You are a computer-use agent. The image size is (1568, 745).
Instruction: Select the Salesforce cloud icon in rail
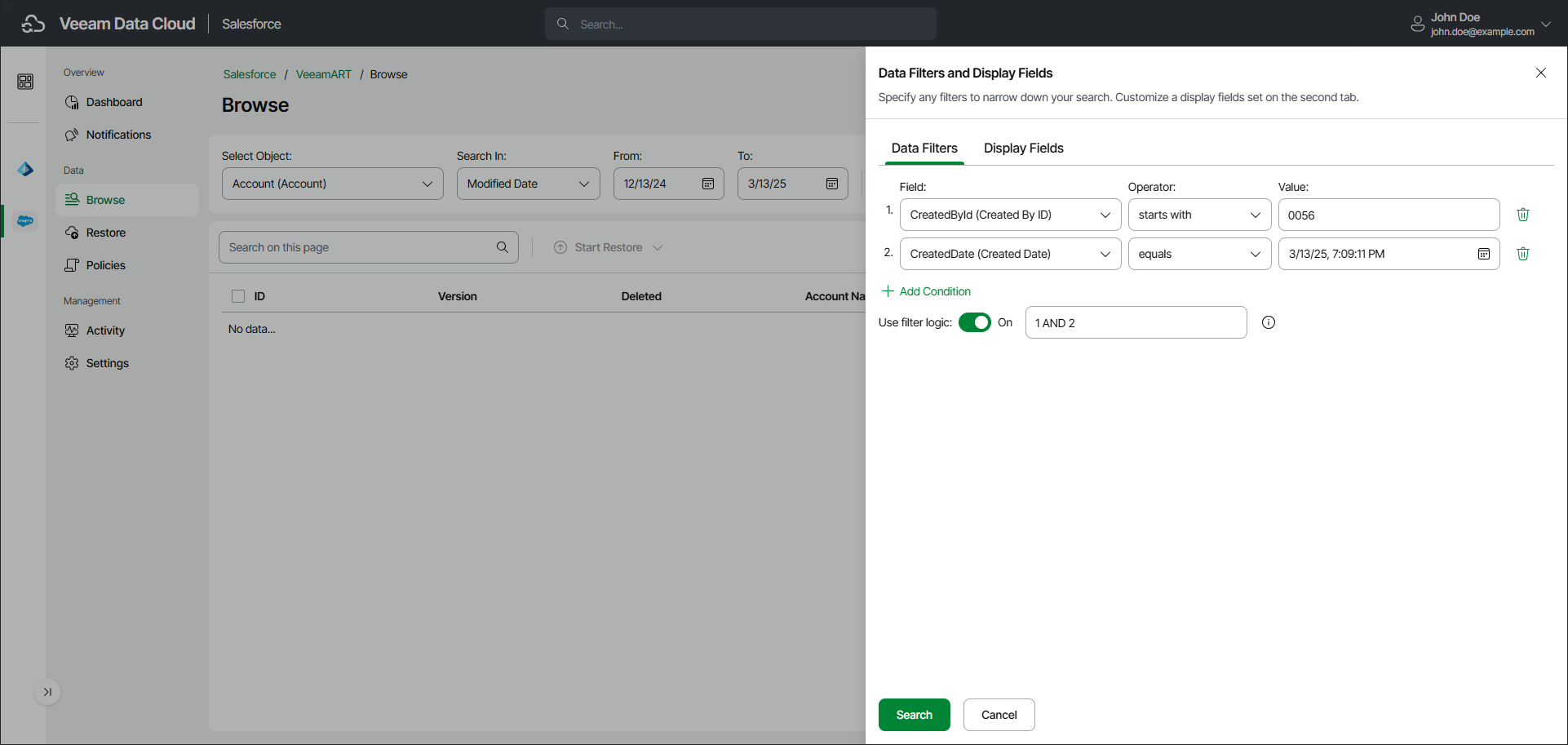(x=25, y=221)
